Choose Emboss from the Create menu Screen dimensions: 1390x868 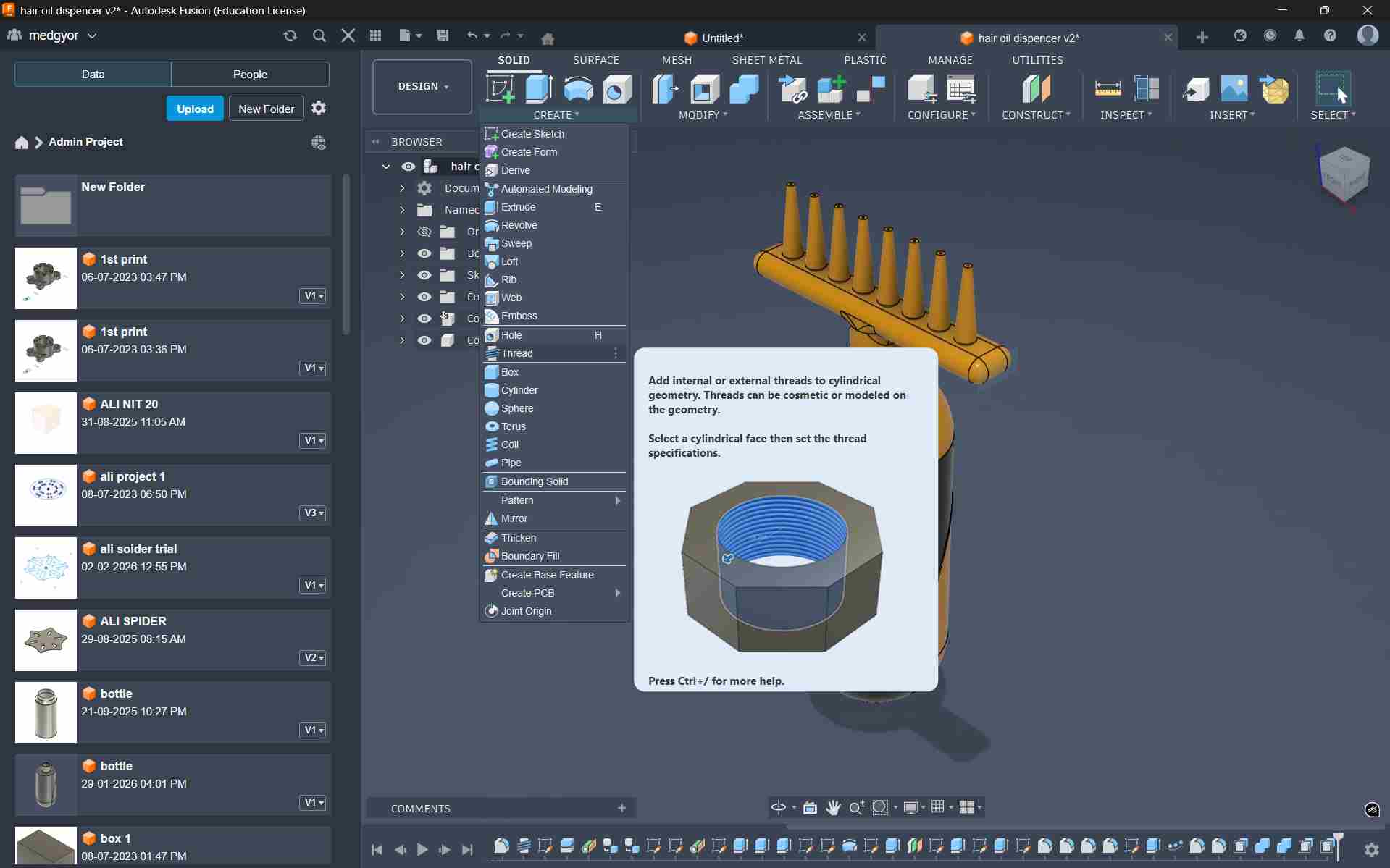tap(554, 316)
